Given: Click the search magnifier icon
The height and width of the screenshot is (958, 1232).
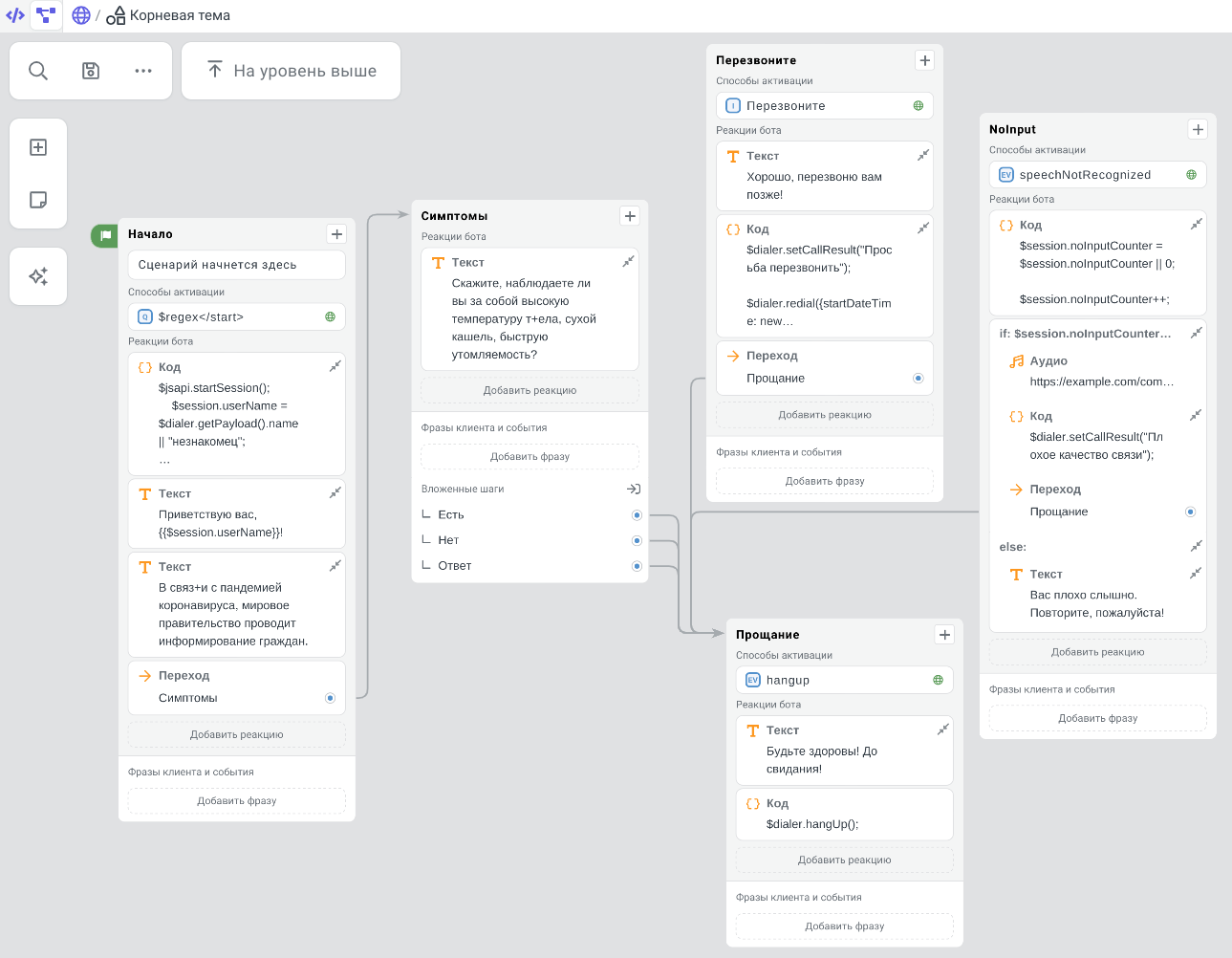Looking at the screenshot, I should [38, 71].
